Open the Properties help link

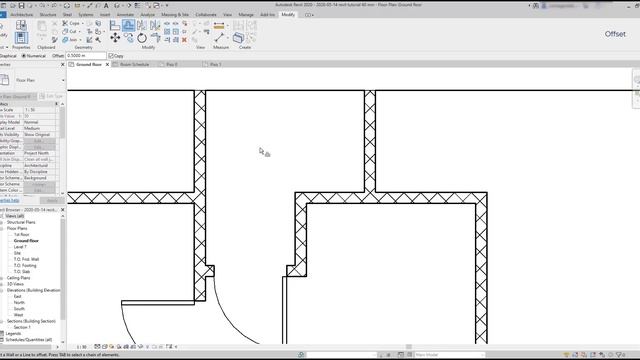tap(9, 200)
